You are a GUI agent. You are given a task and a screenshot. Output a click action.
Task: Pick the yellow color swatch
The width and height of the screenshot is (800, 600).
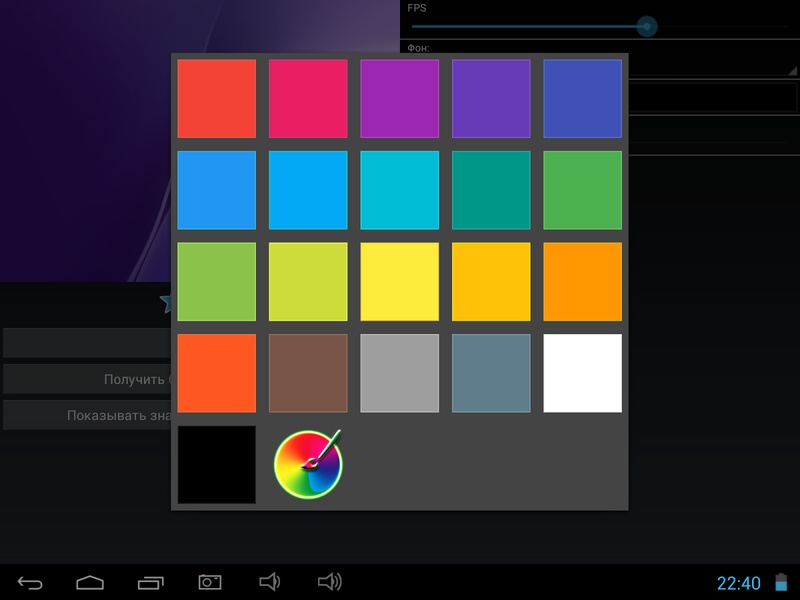click(399, 282)
